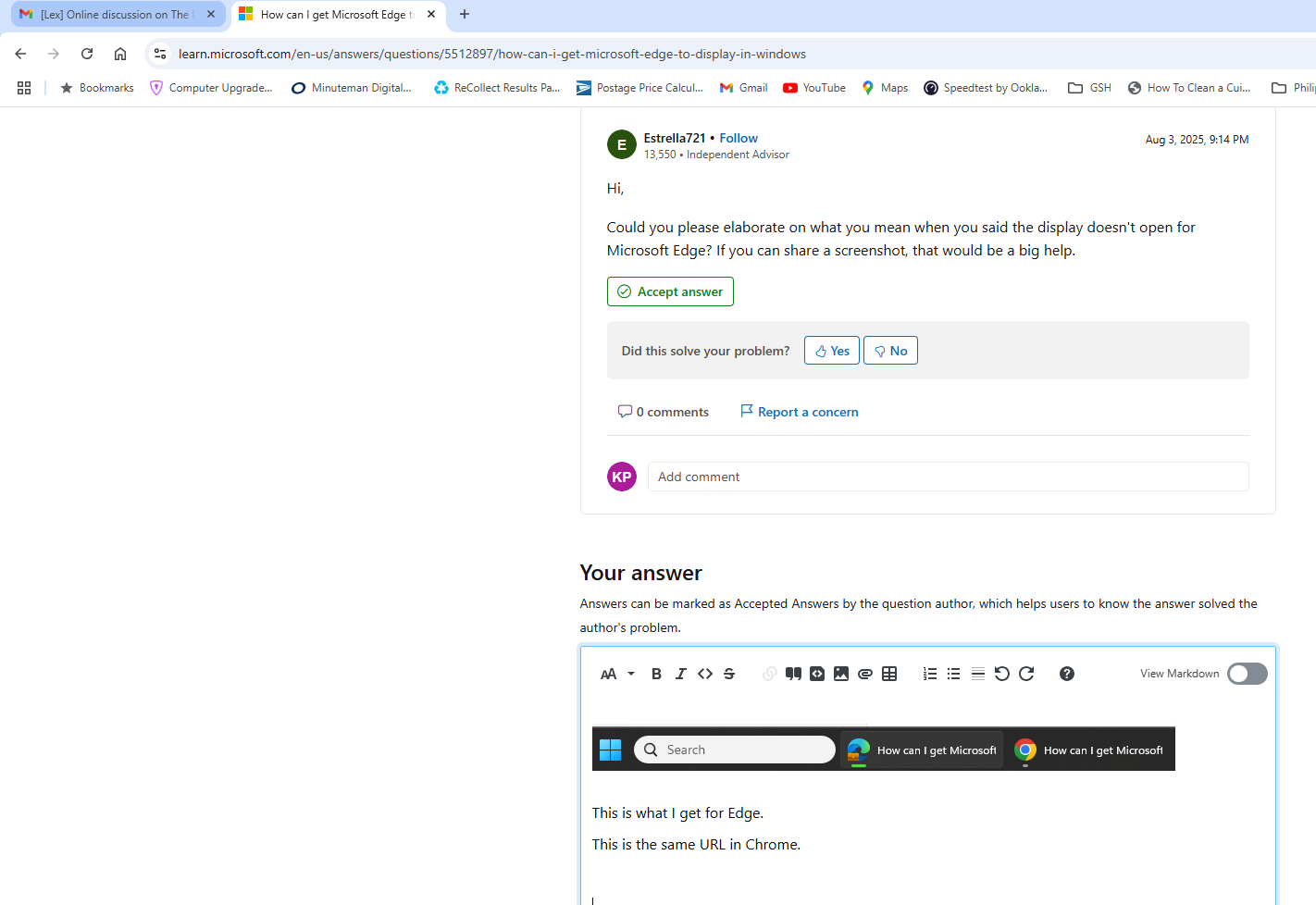Screen dimensions: 1316x905
Task: Click the paperclip attachment icon
Action: (x=865, y=674)
